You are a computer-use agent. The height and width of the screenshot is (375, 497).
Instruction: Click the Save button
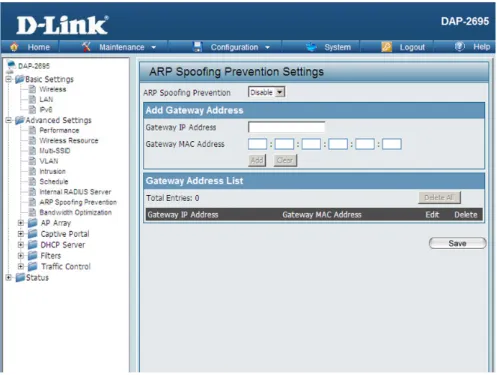(457, 243)
